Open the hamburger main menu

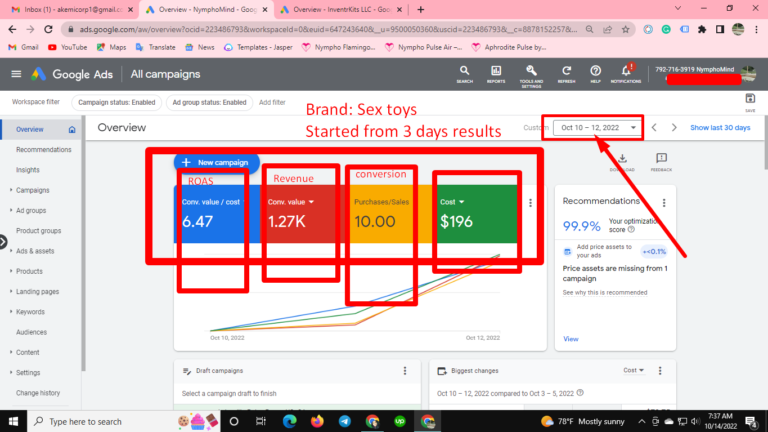(x=16, y=74)
